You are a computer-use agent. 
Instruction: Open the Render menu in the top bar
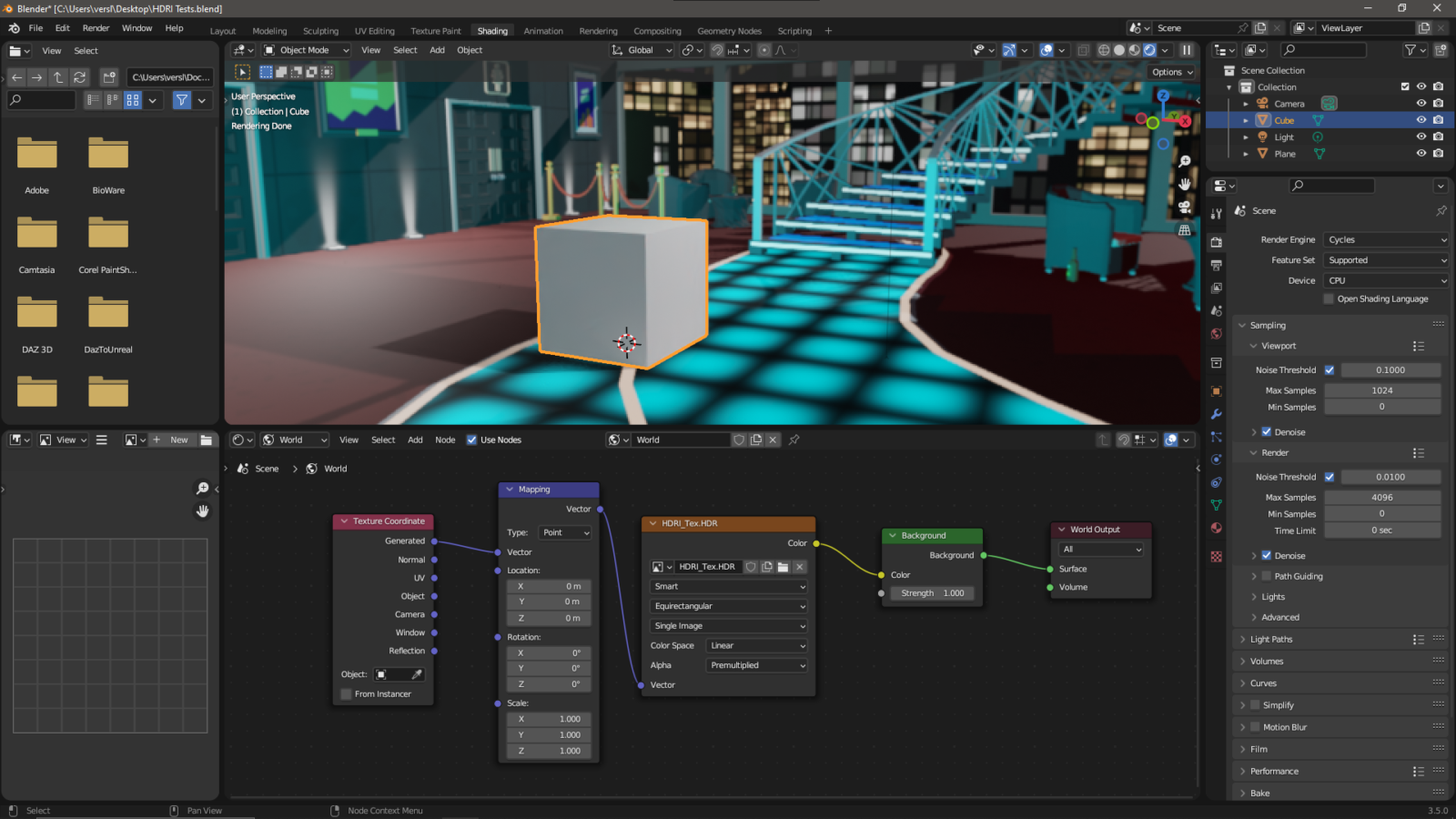(x=95, y=27)
